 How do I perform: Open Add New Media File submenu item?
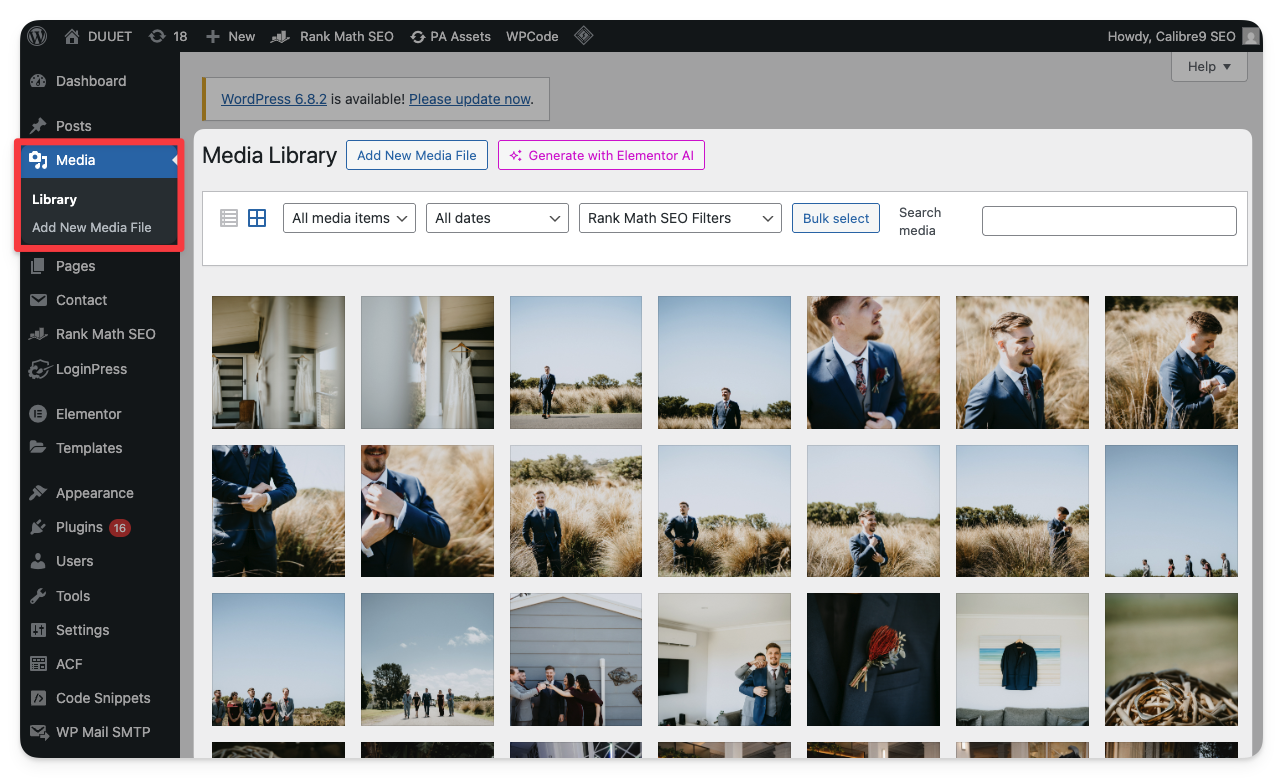tap(92, 227)
